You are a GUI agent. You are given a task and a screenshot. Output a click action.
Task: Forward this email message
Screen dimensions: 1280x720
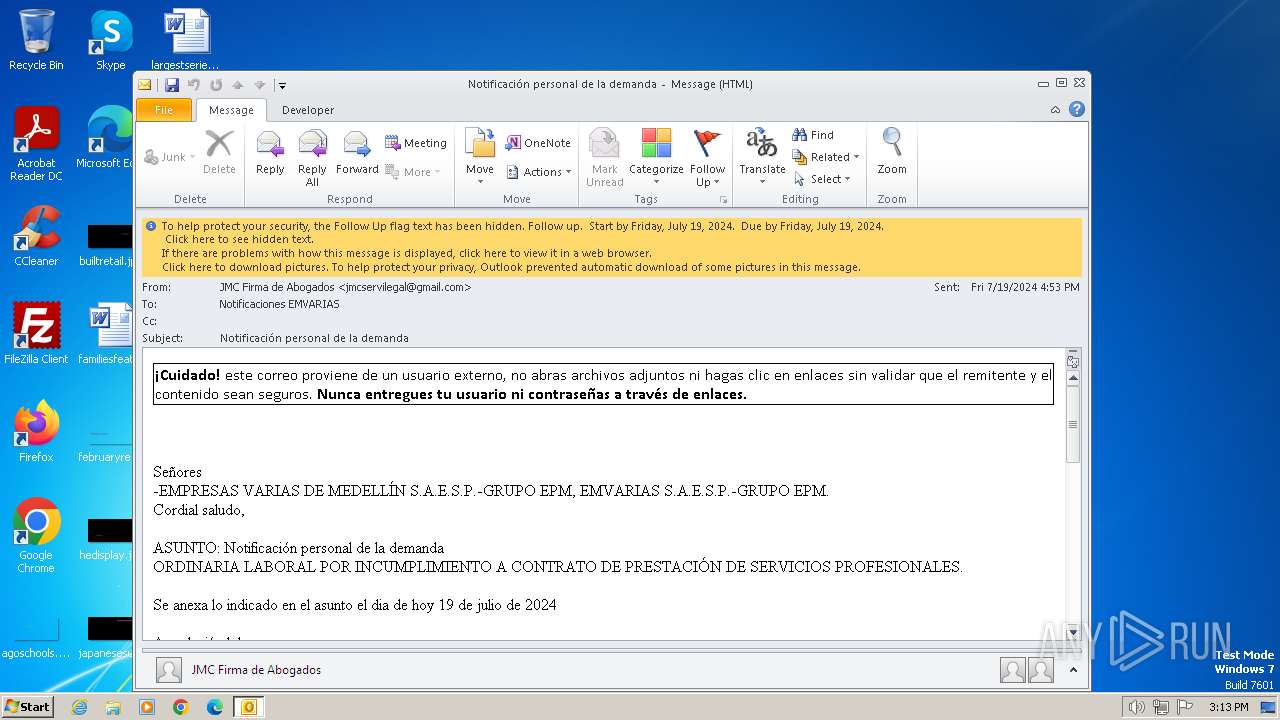tap(357, 153)
